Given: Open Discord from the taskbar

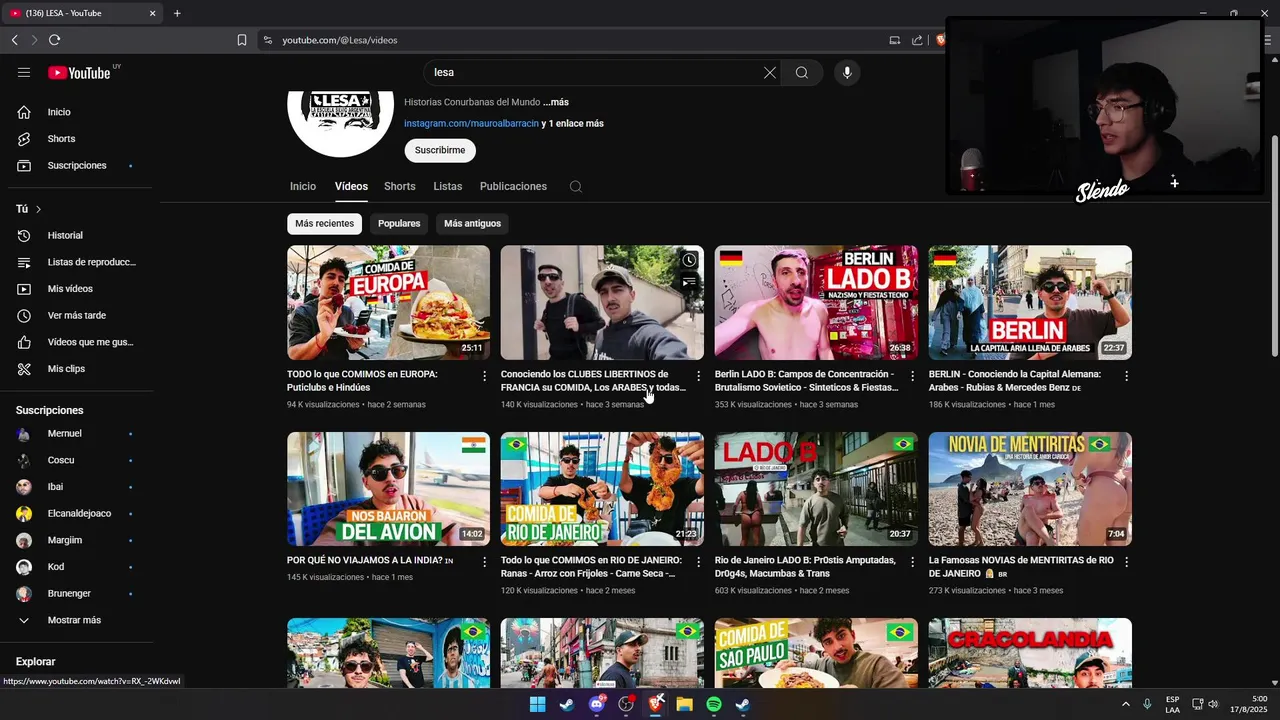Looking at the screenshot, I should [597, 704].
